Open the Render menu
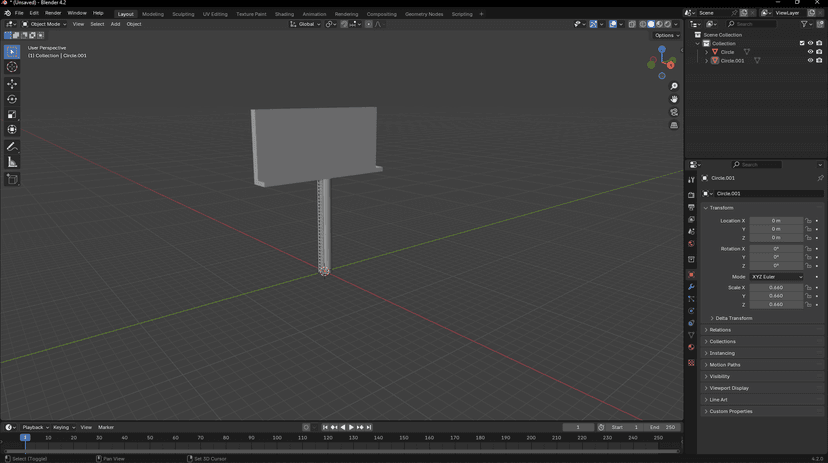 [x=53, y=13]
